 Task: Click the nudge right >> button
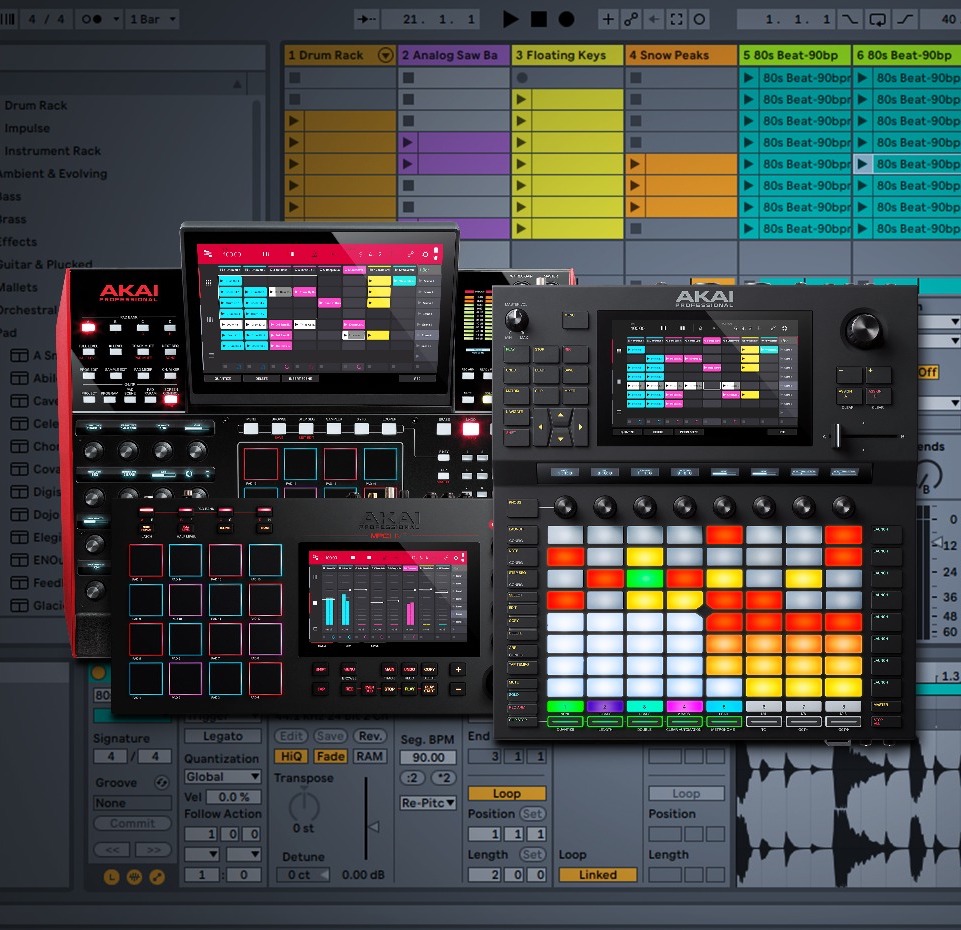(x=153, y=850)
